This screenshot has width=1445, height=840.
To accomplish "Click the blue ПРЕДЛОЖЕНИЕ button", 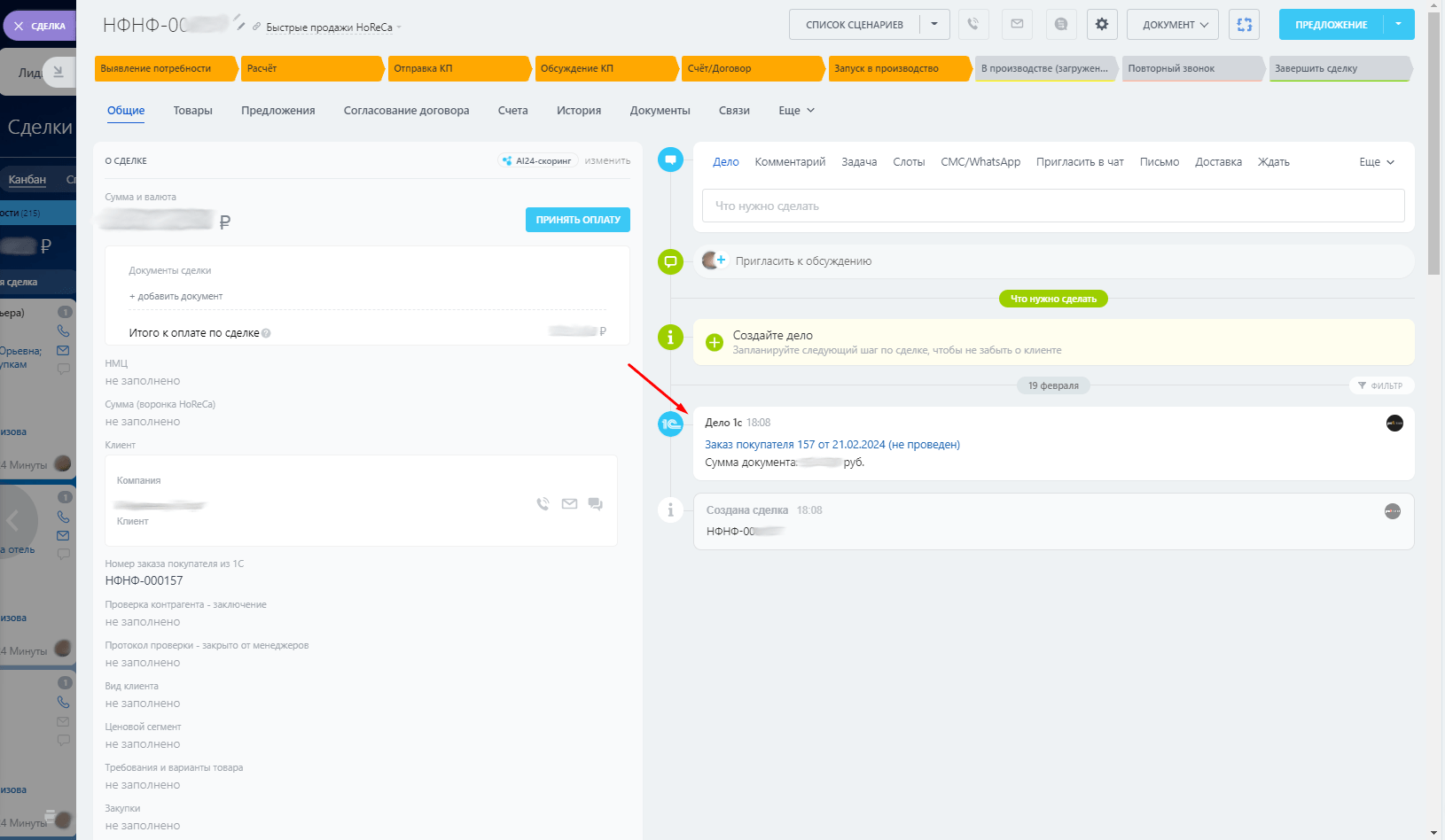I will coord(1332,25).
